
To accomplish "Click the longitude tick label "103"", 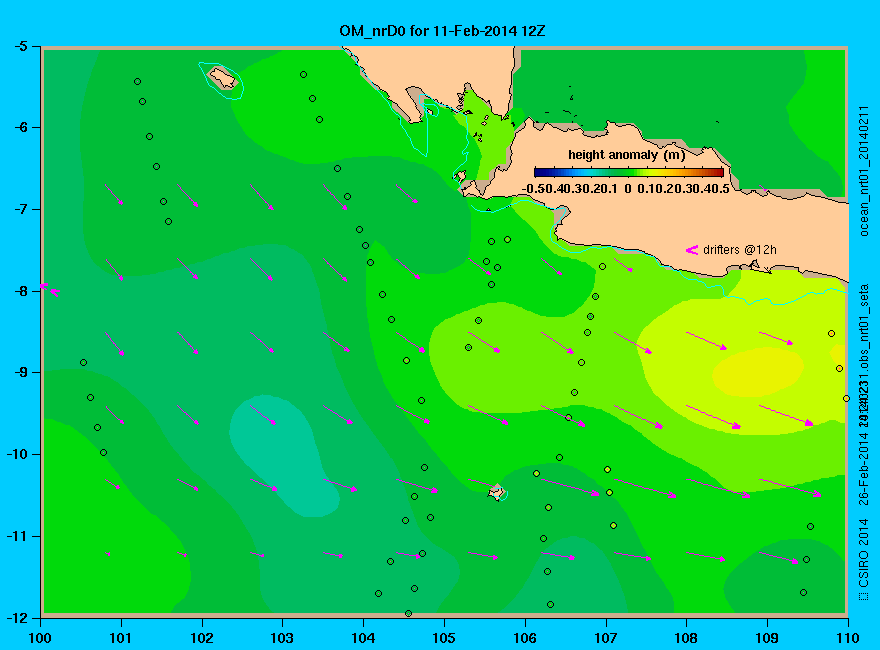I will click(x=282, y=638).
